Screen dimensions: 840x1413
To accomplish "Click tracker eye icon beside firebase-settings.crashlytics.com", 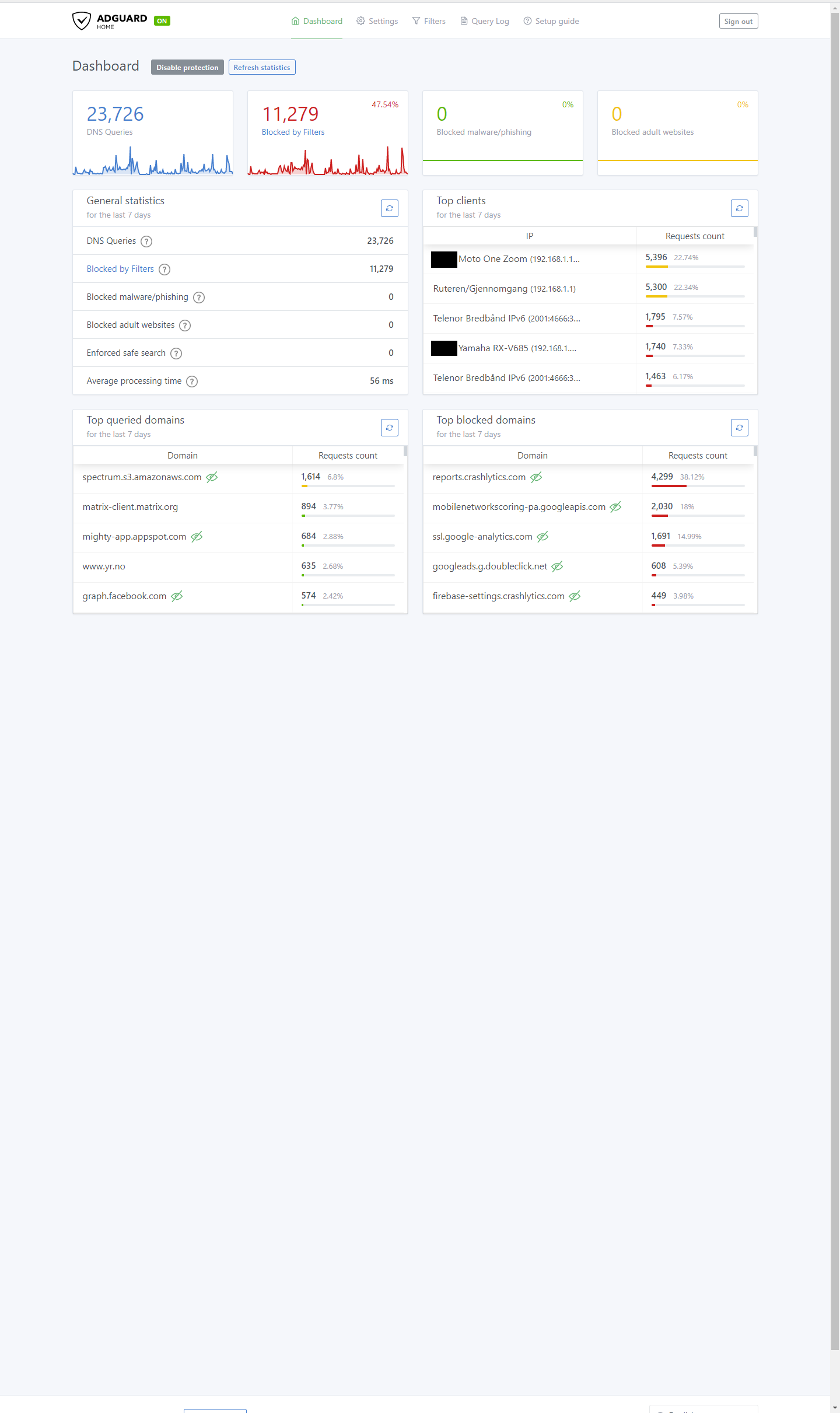I will pyautogui.click(x=575, y=596).
